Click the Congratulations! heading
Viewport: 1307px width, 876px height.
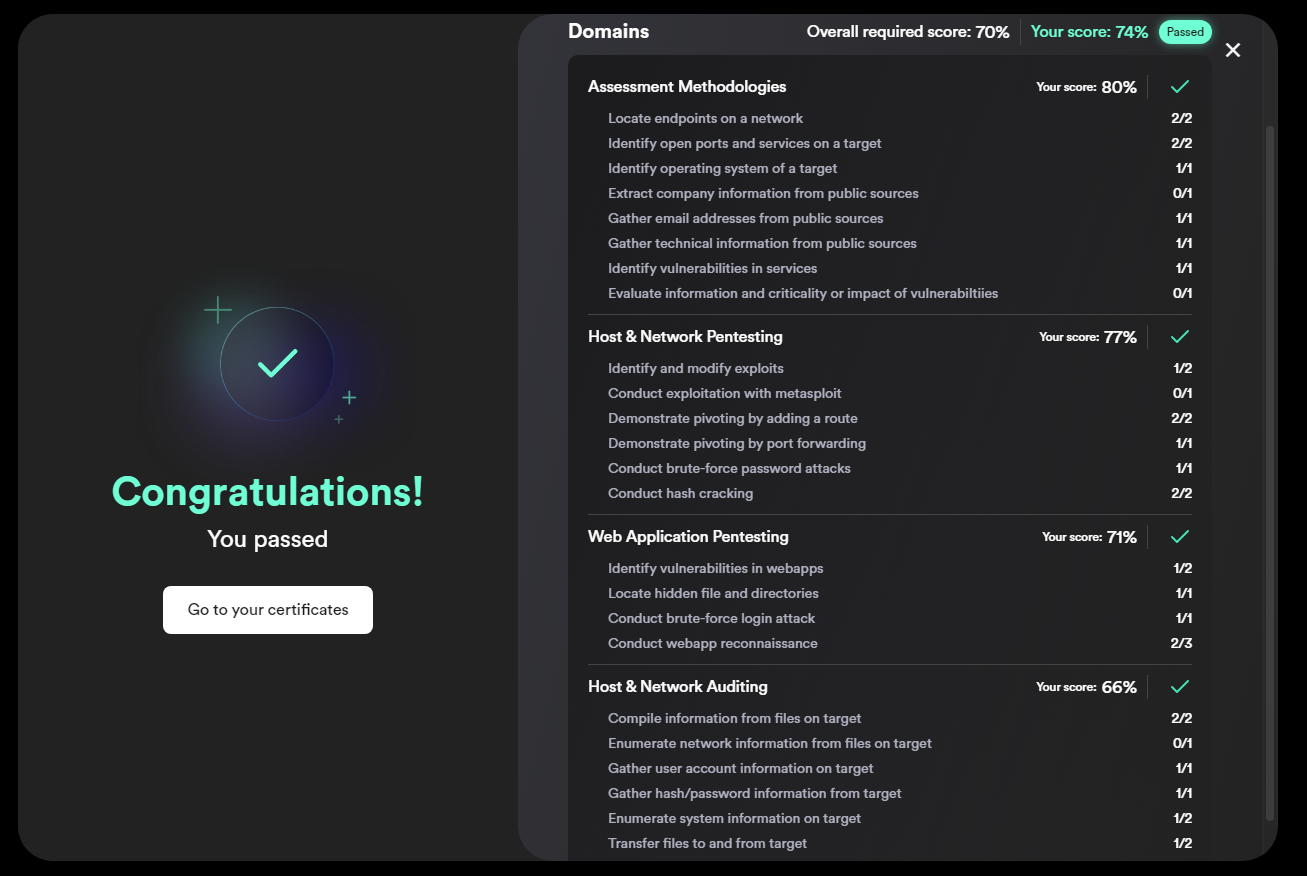(268, 491)
